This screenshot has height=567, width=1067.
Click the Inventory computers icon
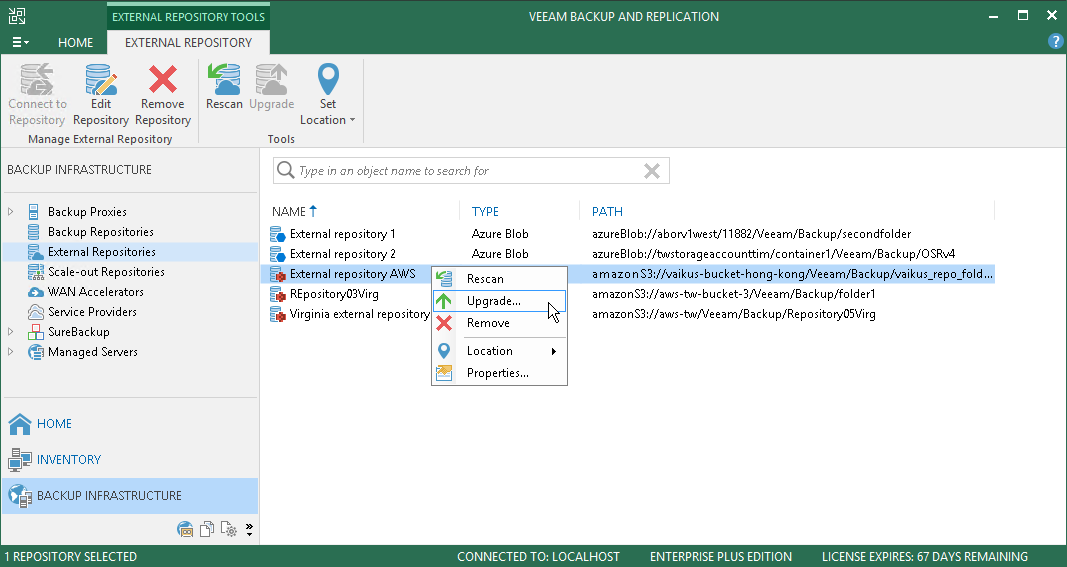19,460
